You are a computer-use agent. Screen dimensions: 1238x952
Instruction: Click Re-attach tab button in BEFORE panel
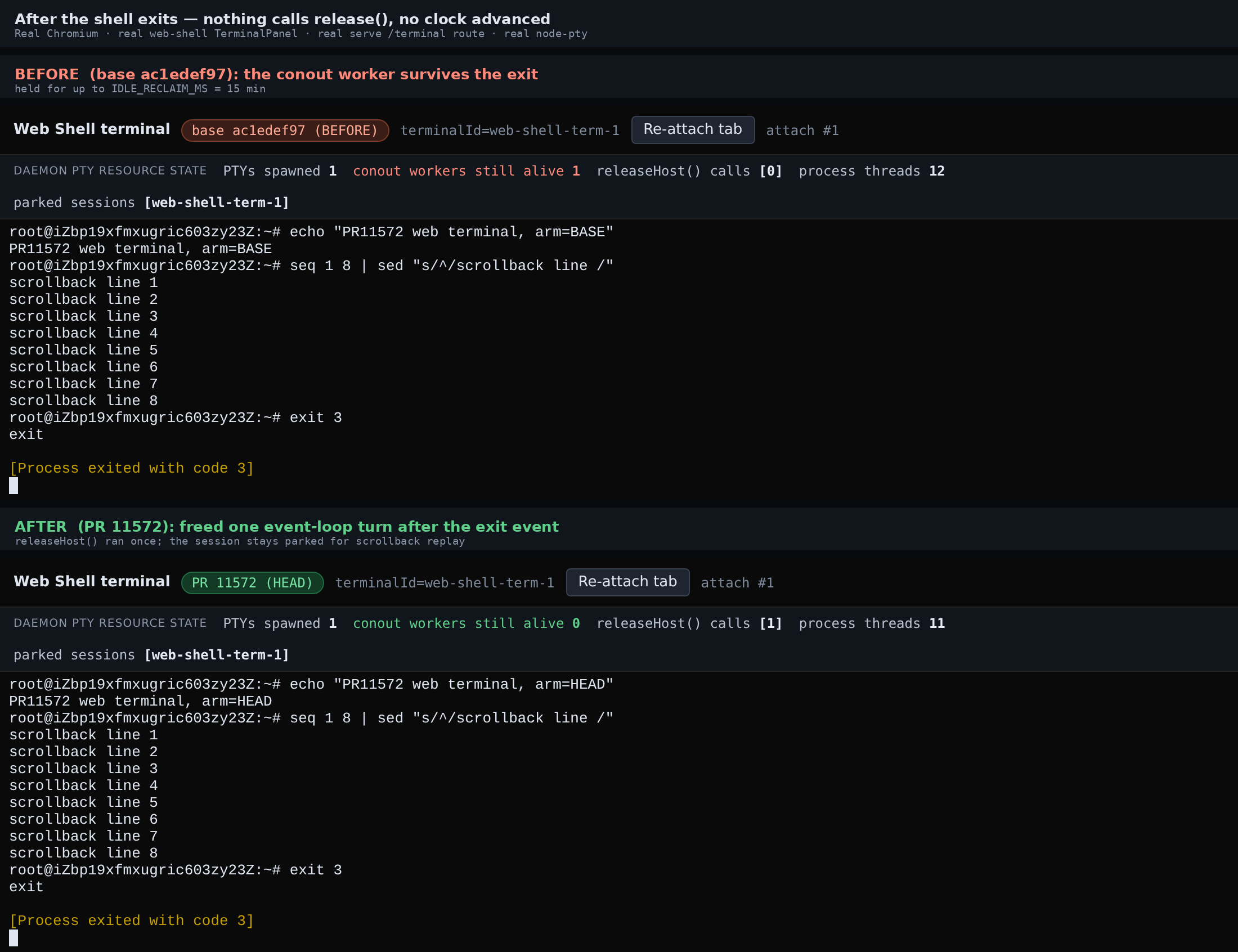pos(692,130)
